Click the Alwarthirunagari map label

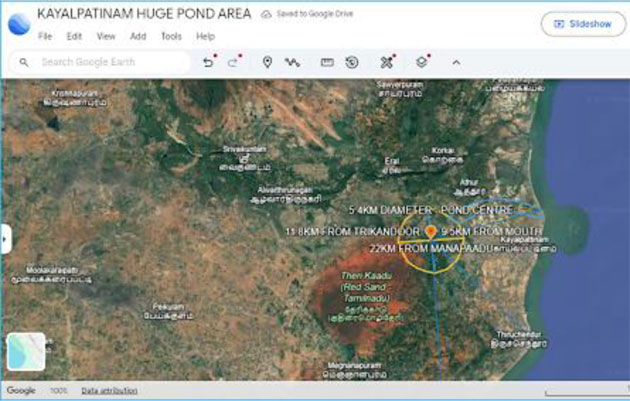tap(285, 194)
